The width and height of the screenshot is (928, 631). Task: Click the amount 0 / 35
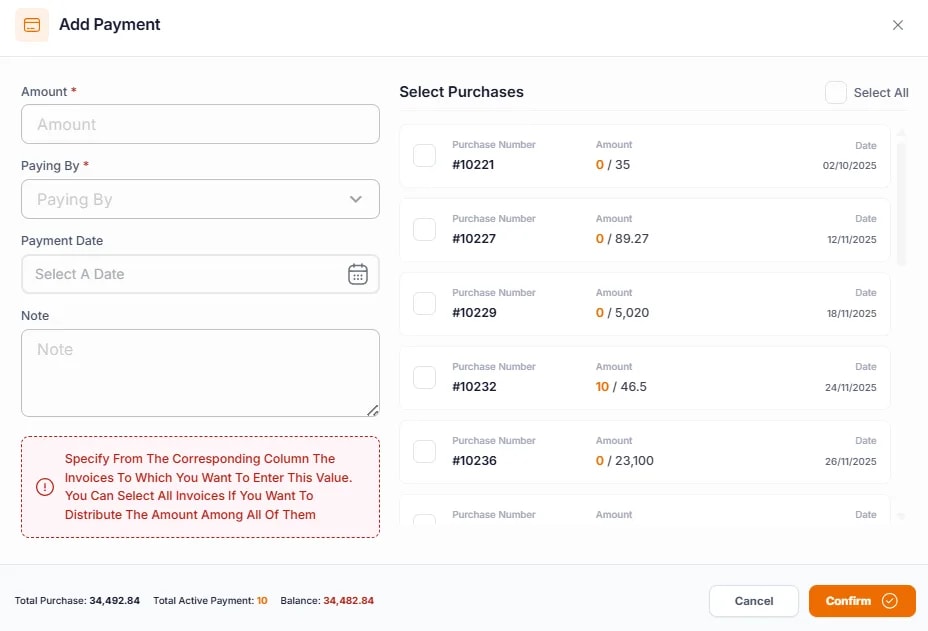[x=613, y=165]
